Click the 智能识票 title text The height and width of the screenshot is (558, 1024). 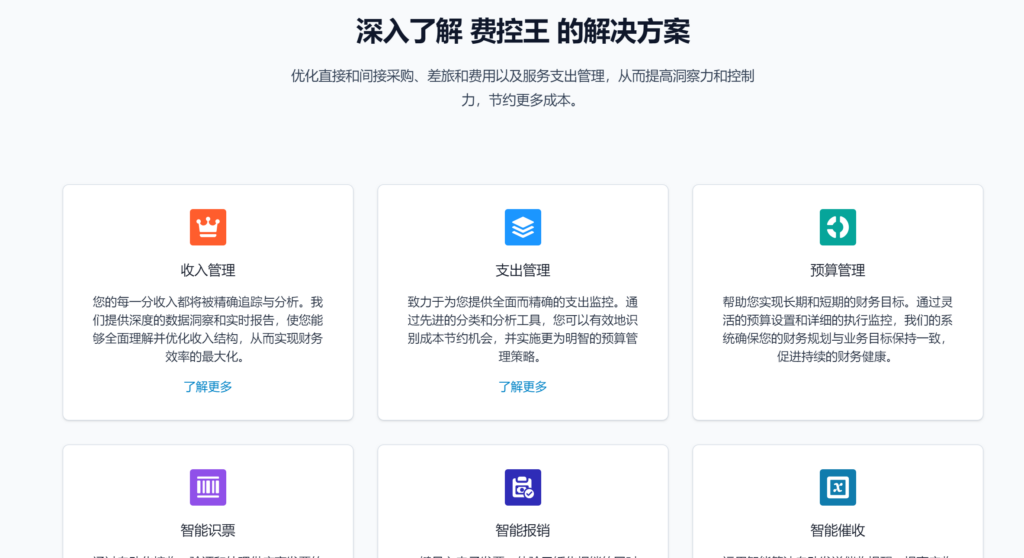point(208,530)
